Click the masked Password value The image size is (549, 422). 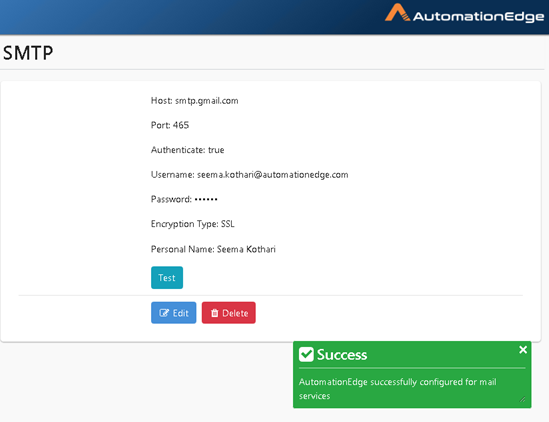coord(206,199)
